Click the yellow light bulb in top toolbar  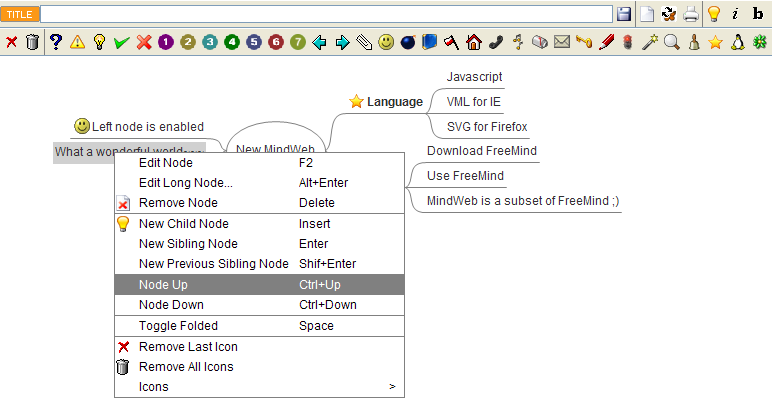(x=714, y=14)
